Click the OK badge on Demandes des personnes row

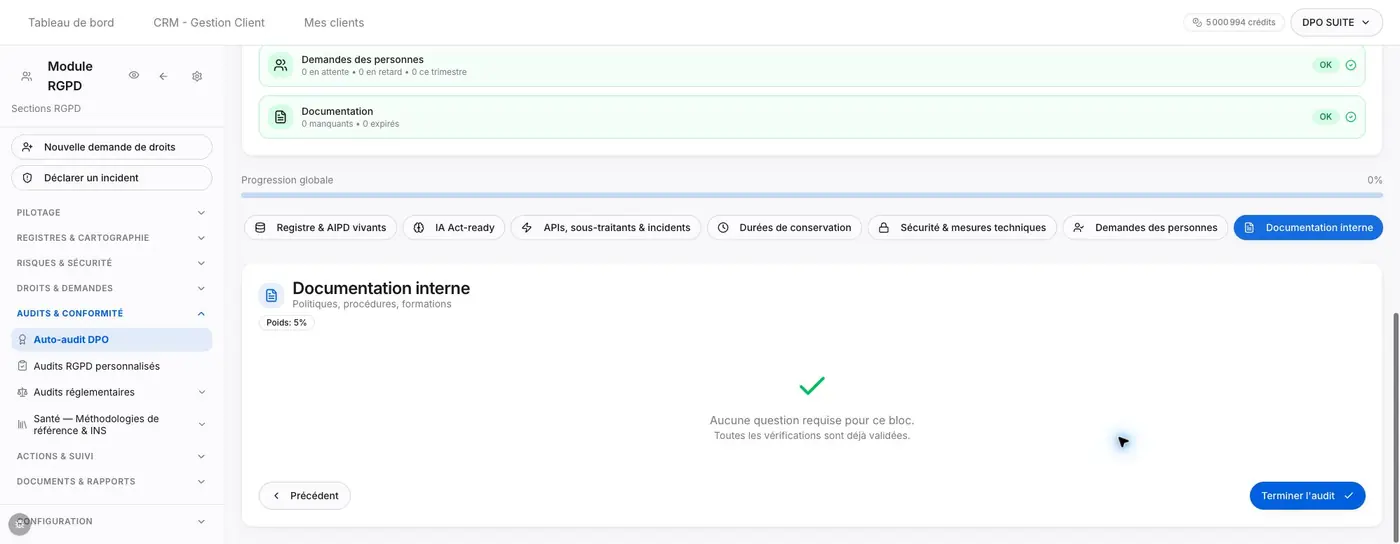click(x=1325, y=65)
